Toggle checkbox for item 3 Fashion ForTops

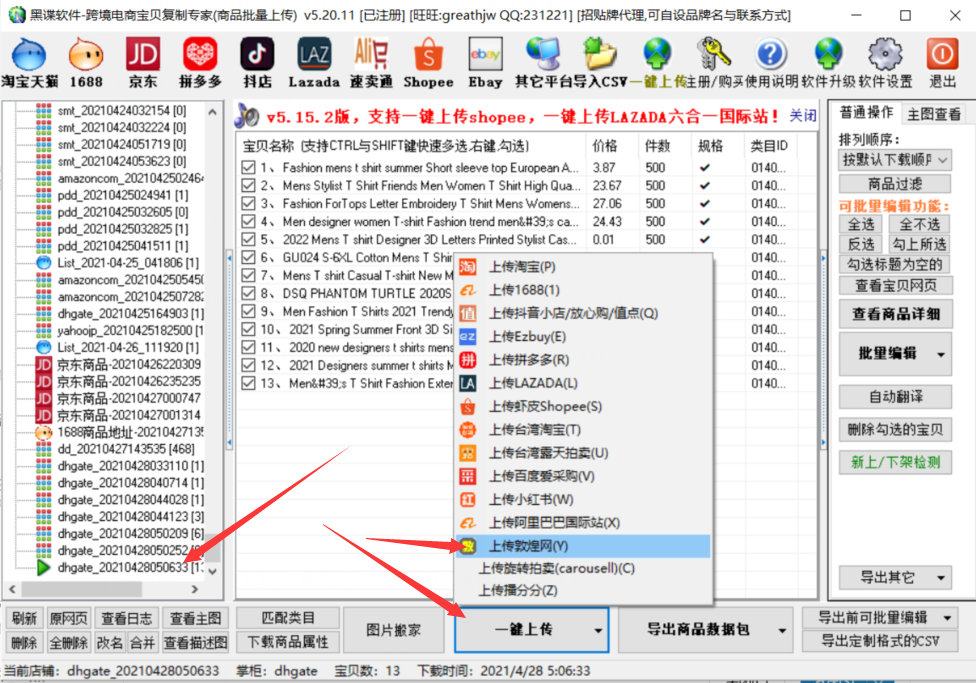click(x=248, y=204)
